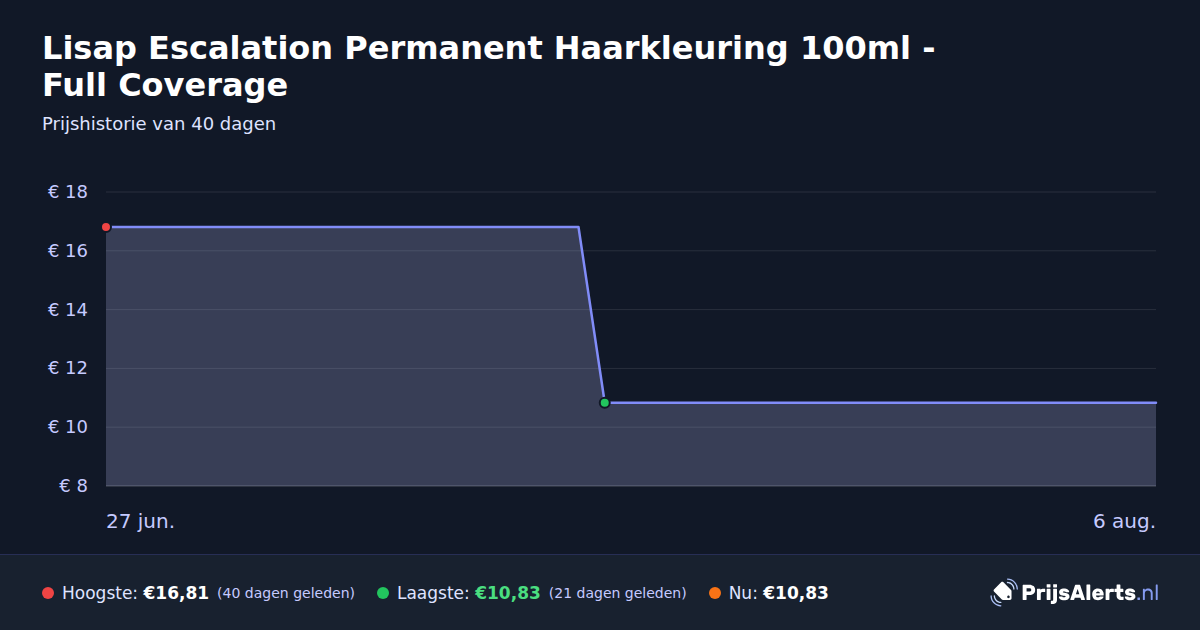Viewport: 1200px width, 630px height.
Task: Click the € 10 axis label
Action: pos(68,427)
